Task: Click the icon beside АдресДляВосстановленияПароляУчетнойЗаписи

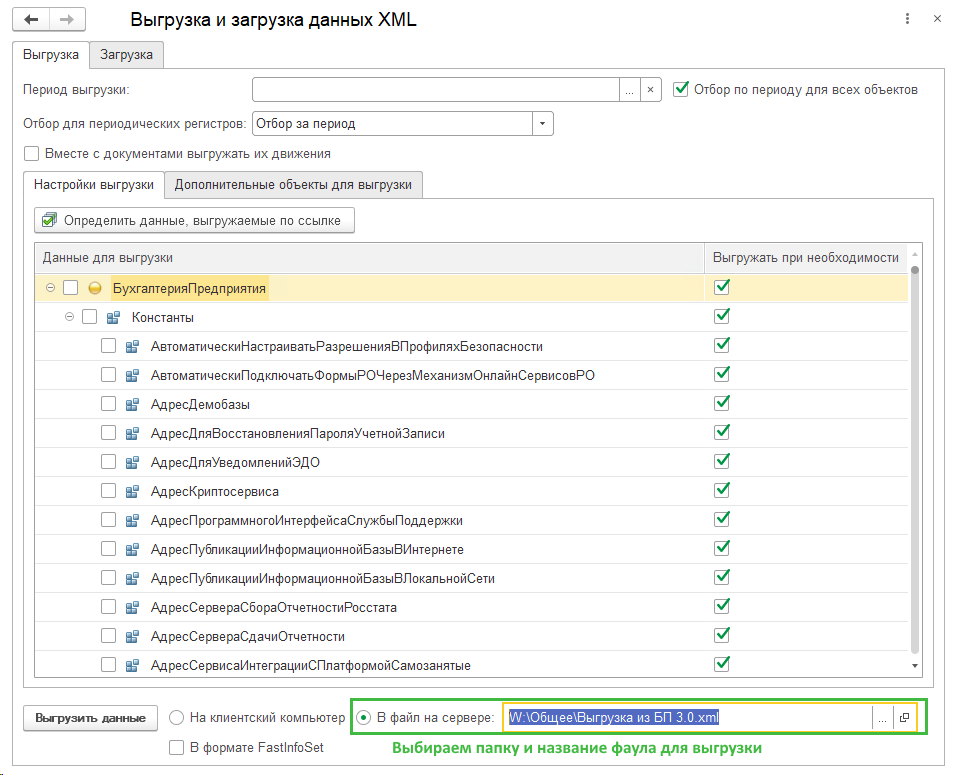Action: click(132, 434)
